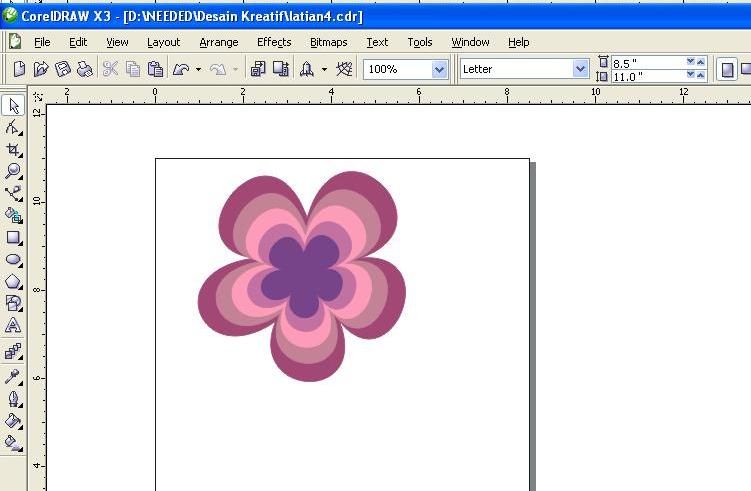The height and width of the screenshot is (491, 751).
Task: Click the dark purple flower center
Action: pyautogui.click(x=303, y=275)
